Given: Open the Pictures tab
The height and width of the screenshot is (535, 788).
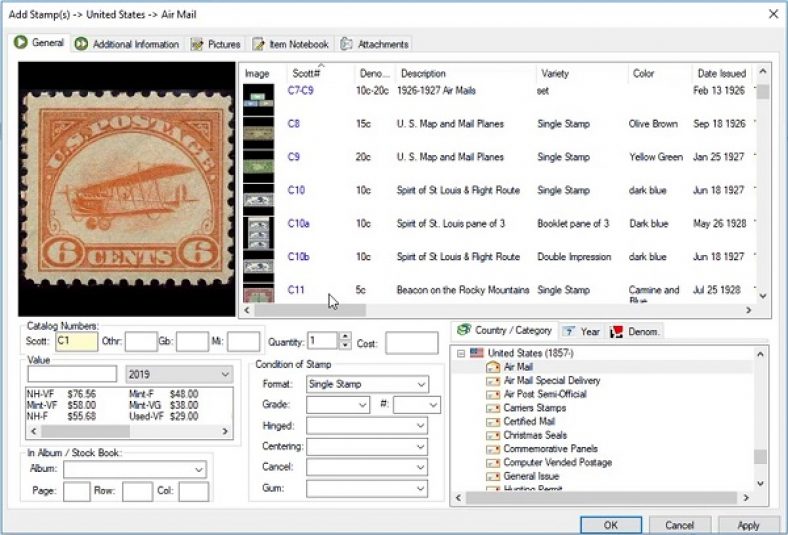Looking at the screenshot, I should click(216, 44).
